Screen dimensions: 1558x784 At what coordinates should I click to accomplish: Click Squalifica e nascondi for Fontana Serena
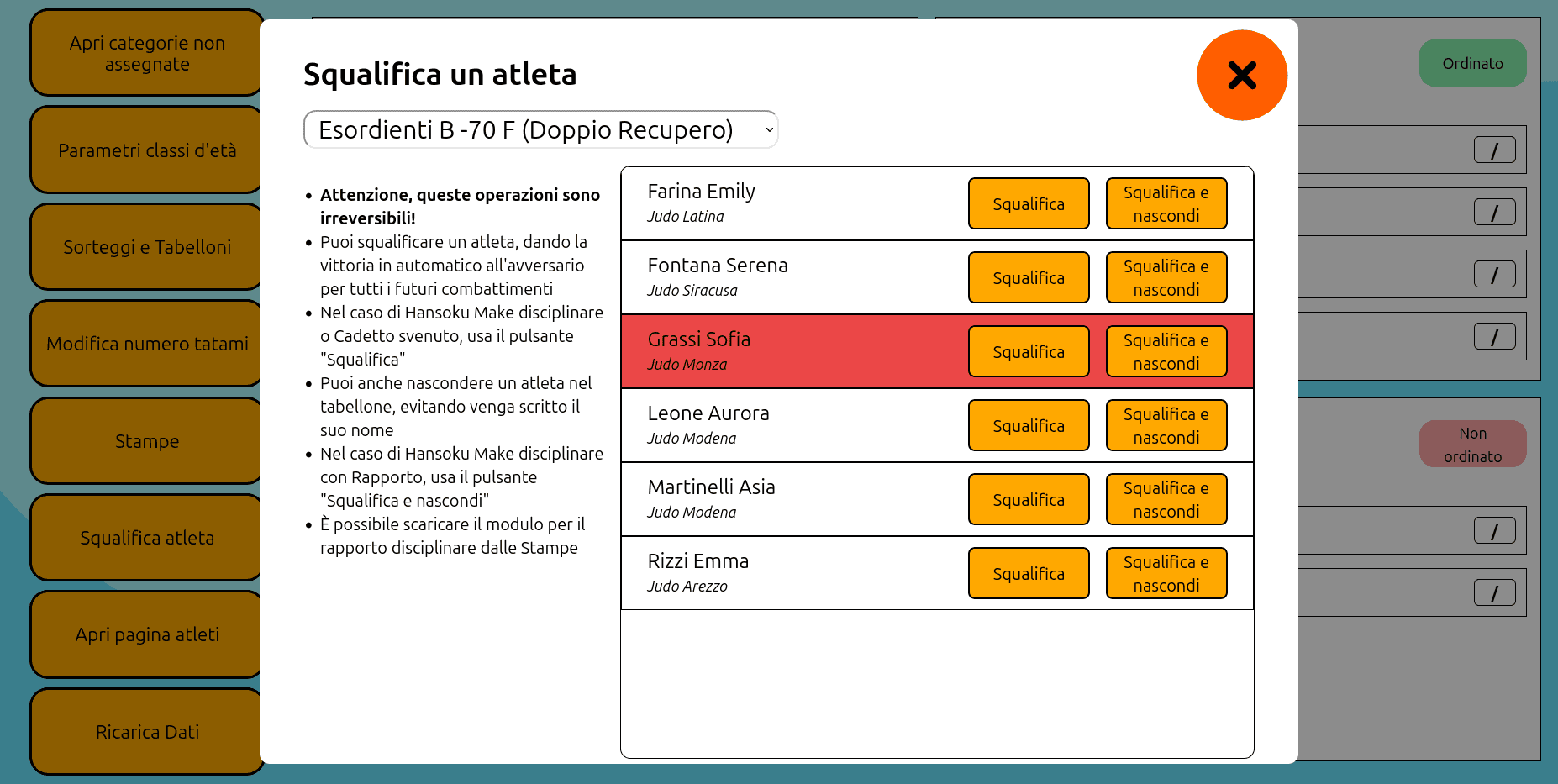tap(1166, 278)
